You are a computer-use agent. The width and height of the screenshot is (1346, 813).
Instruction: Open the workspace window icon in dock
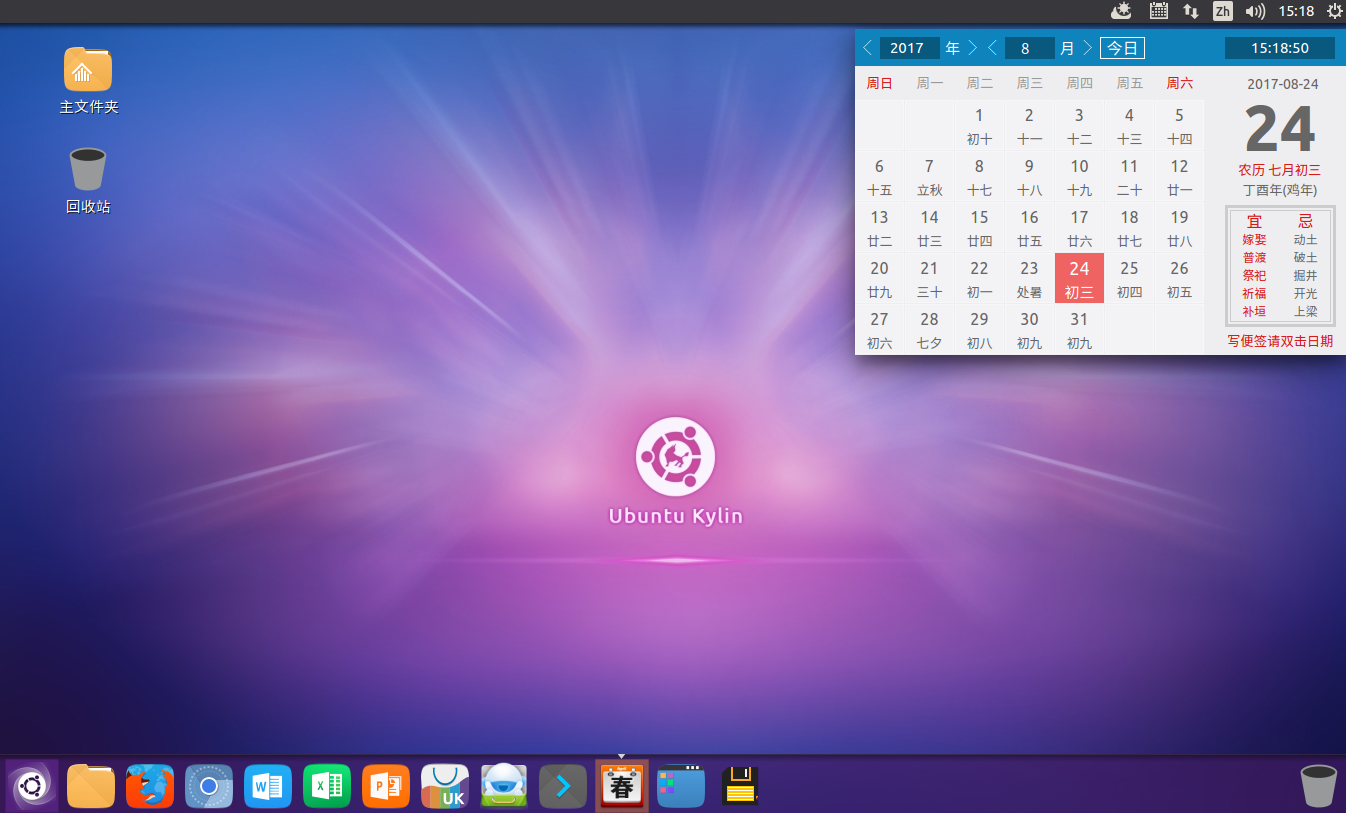point(681,786)
